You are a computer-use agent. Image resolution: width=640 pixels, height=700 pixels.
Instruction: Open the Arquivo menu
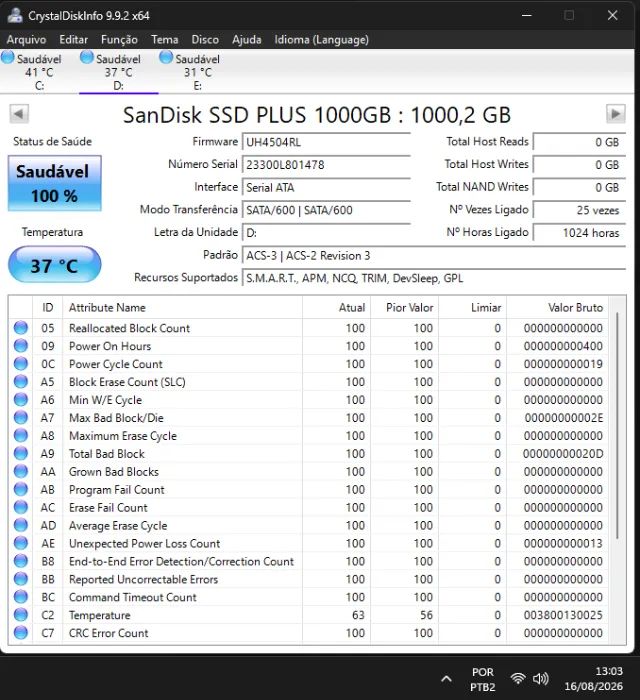pyautogui.click(x=26, y=40)
